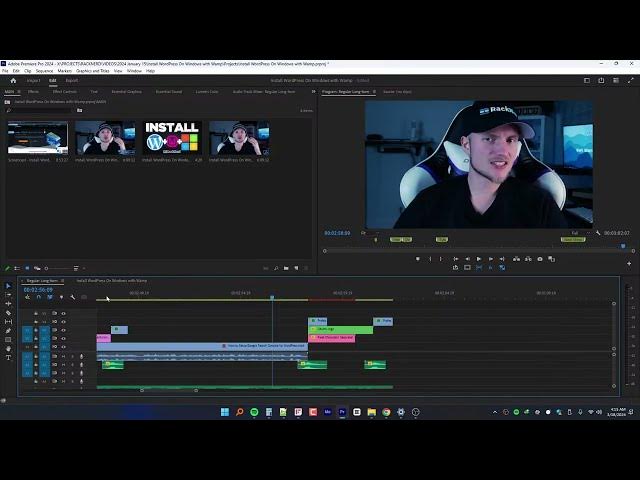Mute the first audio track
Screen dimensions: 640x480
[x=63, y=356]
